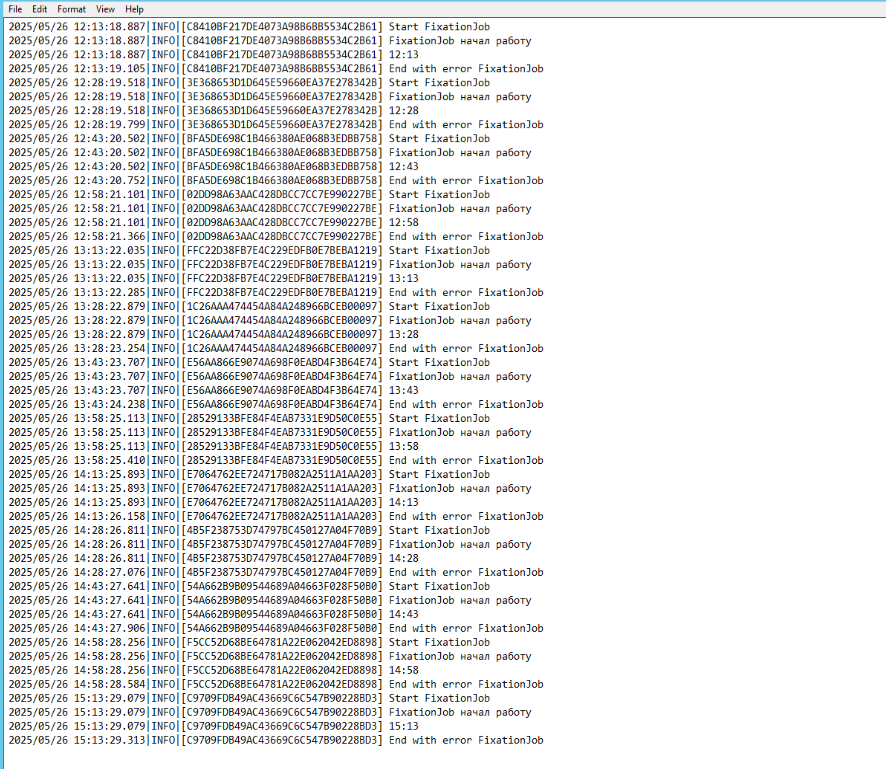Click 'Start FixationJob' on the 14:28:26.811 line
This screenshot has height=769, width=886.
click(x=439, y=530)
